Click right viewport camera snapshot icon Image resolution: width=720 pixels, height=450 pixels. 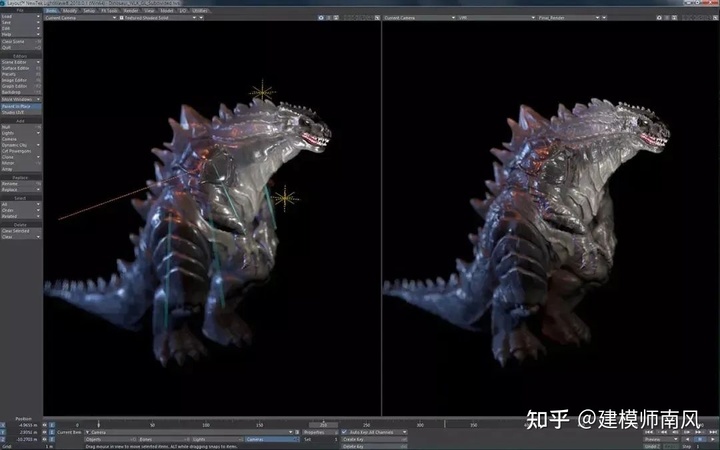pos(659,18)
